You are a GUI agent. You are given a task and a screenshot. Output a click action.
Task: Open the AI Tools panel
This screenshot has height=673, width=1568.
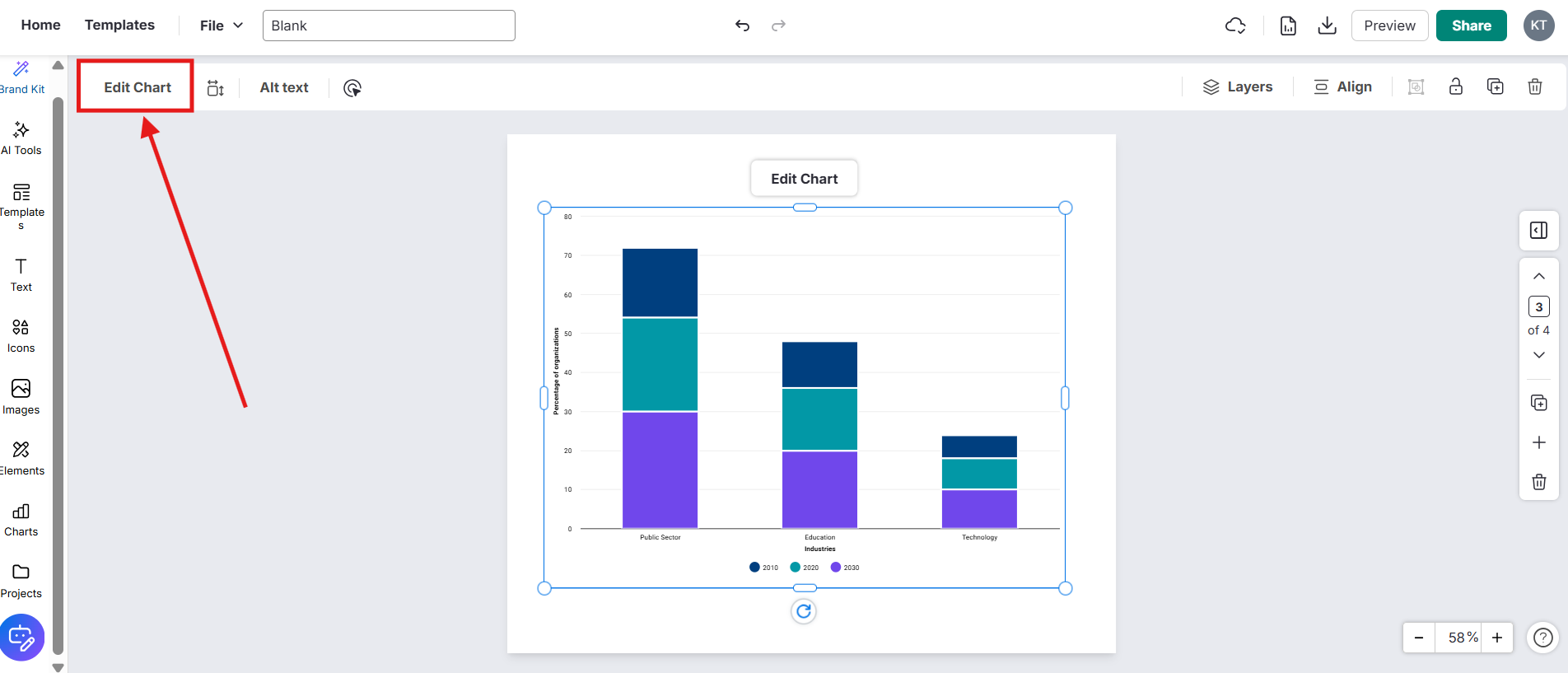pyautogui.click(x=21, y=138)
